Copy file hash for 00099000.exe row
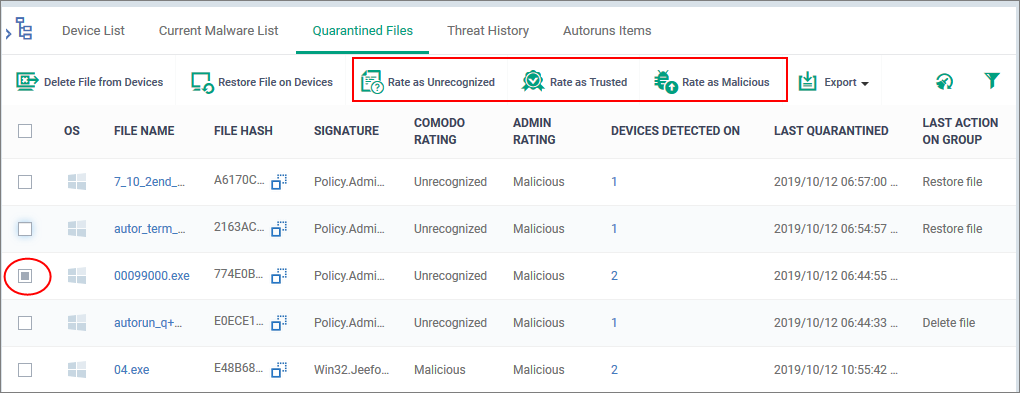This screenshot has width=1020, height=393. 279,276
